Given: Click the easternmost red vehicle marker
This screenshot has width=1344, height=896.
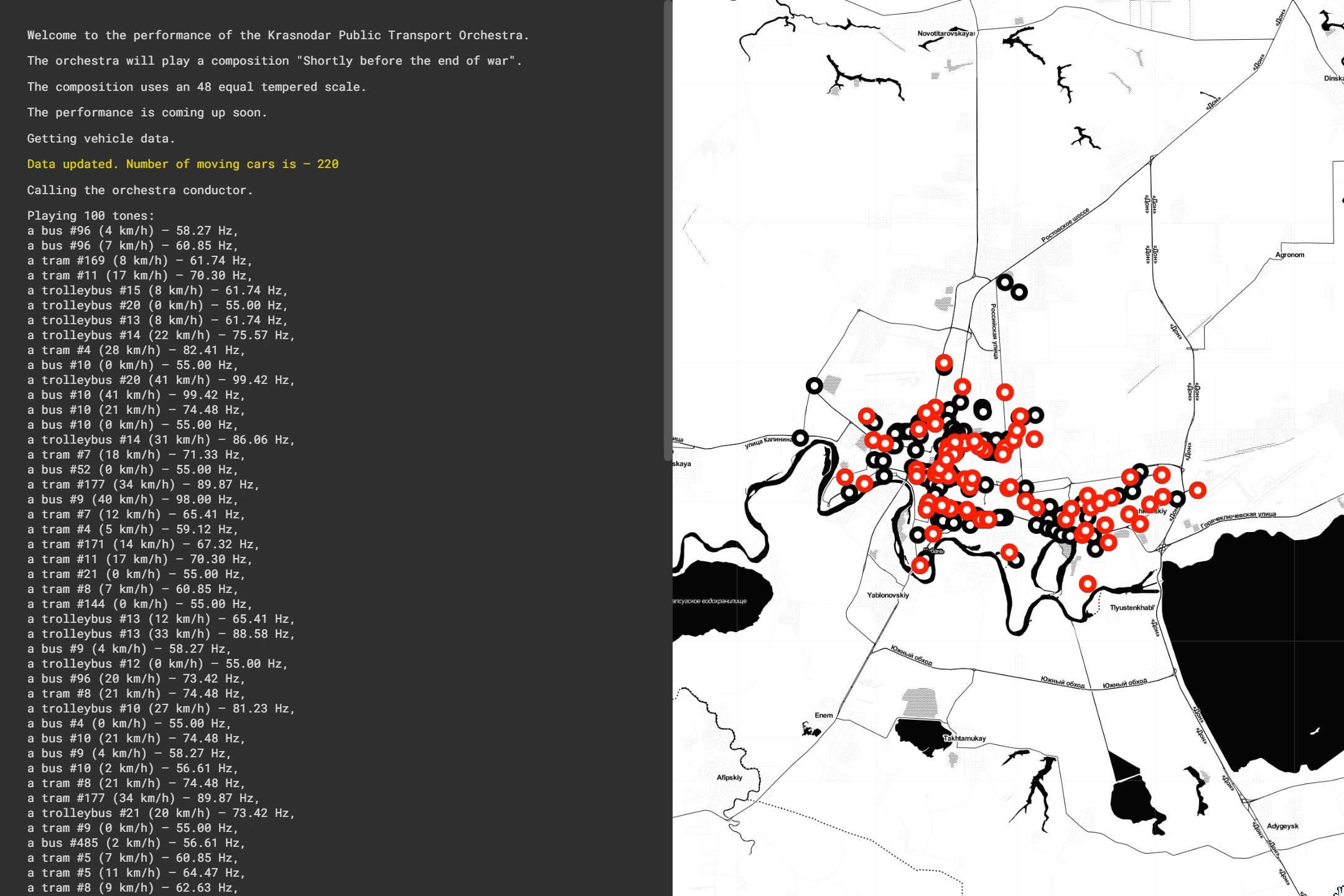Looking at the screenshot, I should pyautogui.click(x=1198, y=490).
